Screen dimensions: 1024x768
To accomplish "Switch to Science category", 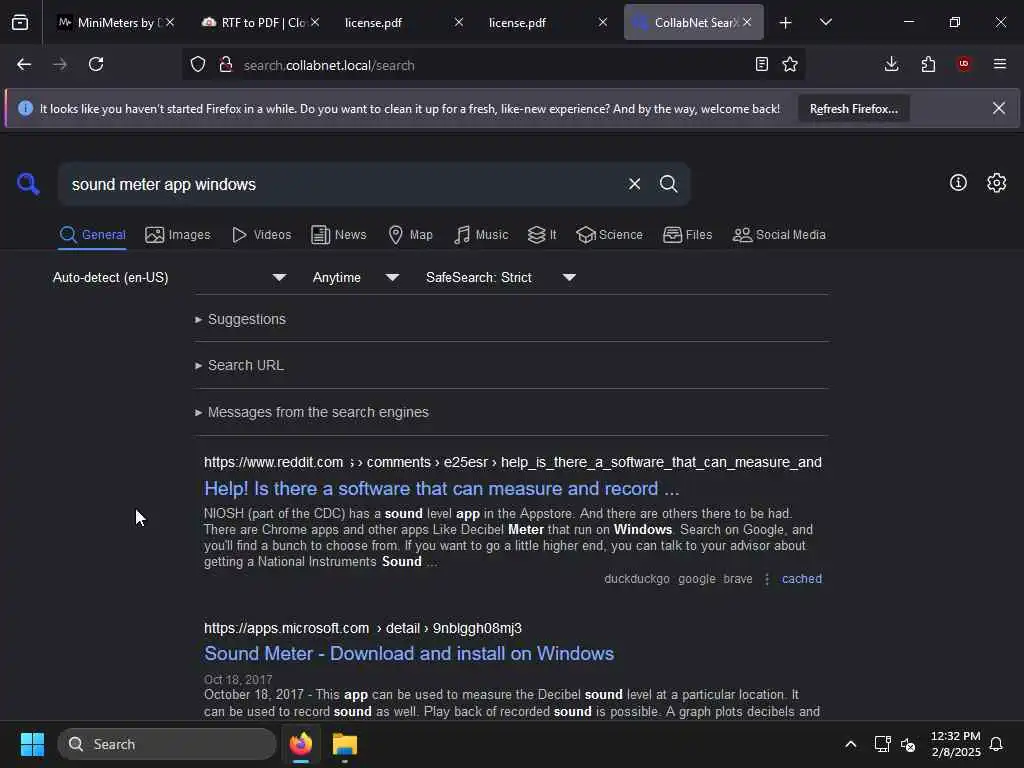I will pos(609,234).
